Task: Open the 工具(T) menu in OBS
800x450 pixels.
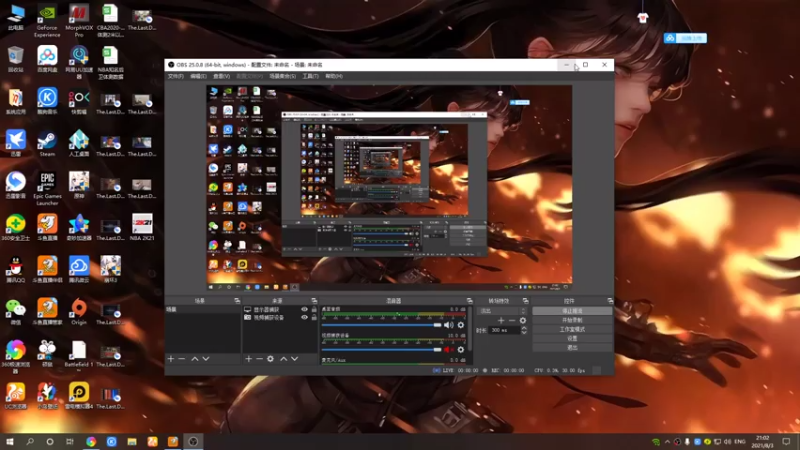Action: (x=310, y=76)
